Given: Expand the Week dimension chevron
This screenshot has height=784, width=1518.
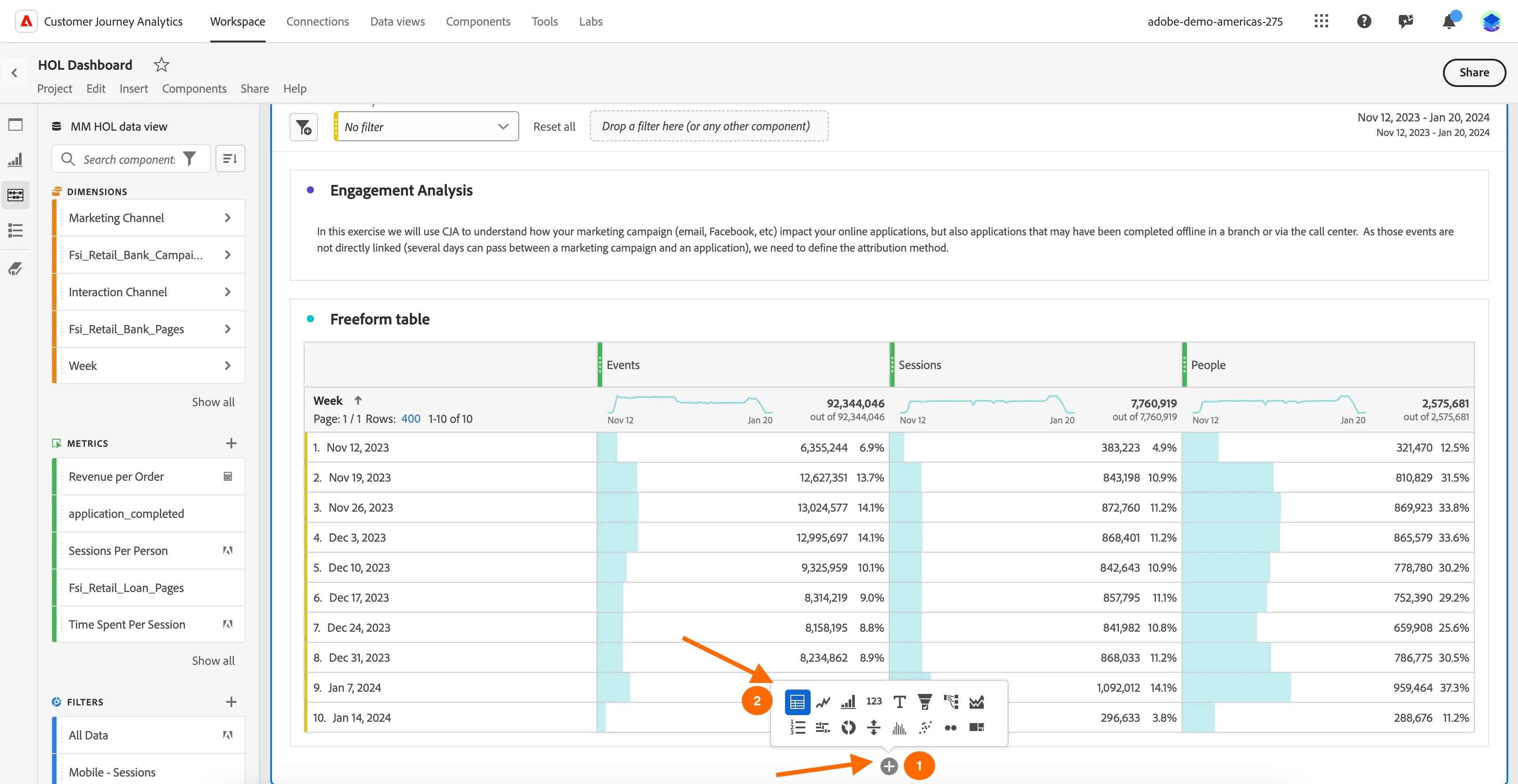Looking at the screenshot, I should point(227,366).
